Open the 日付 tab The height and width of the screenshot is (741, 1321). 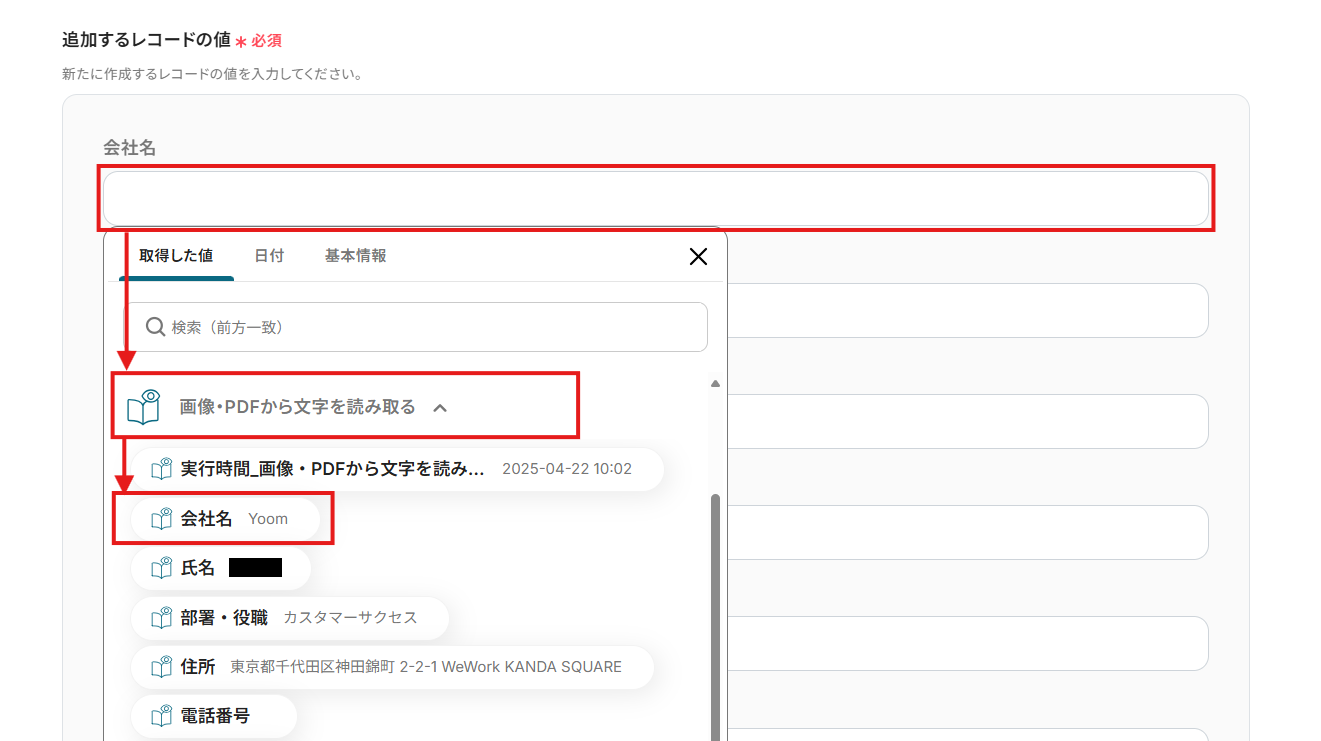pyautogui.click(x=269, y=256)
